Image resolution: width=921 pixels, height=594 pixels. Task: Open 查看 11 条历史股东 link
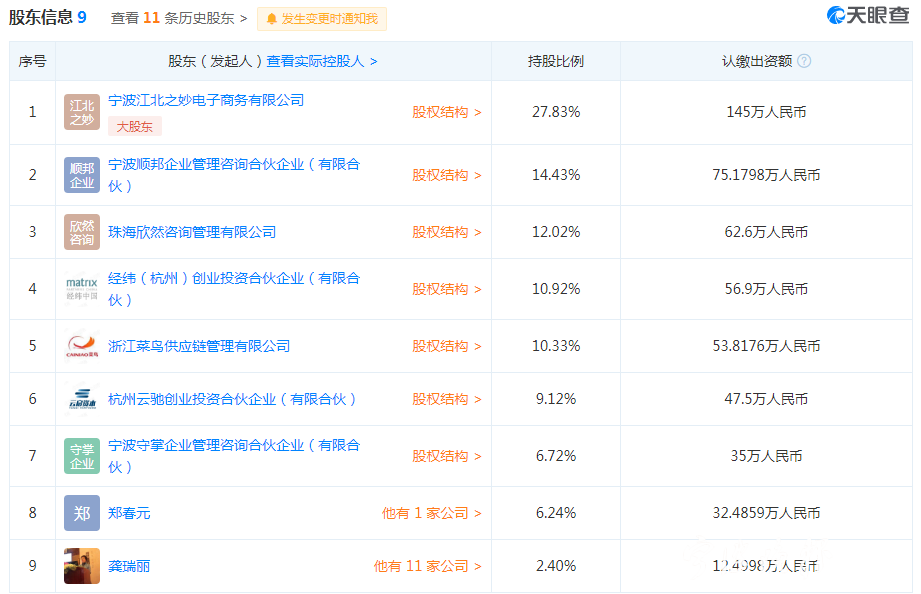point(179,18)
